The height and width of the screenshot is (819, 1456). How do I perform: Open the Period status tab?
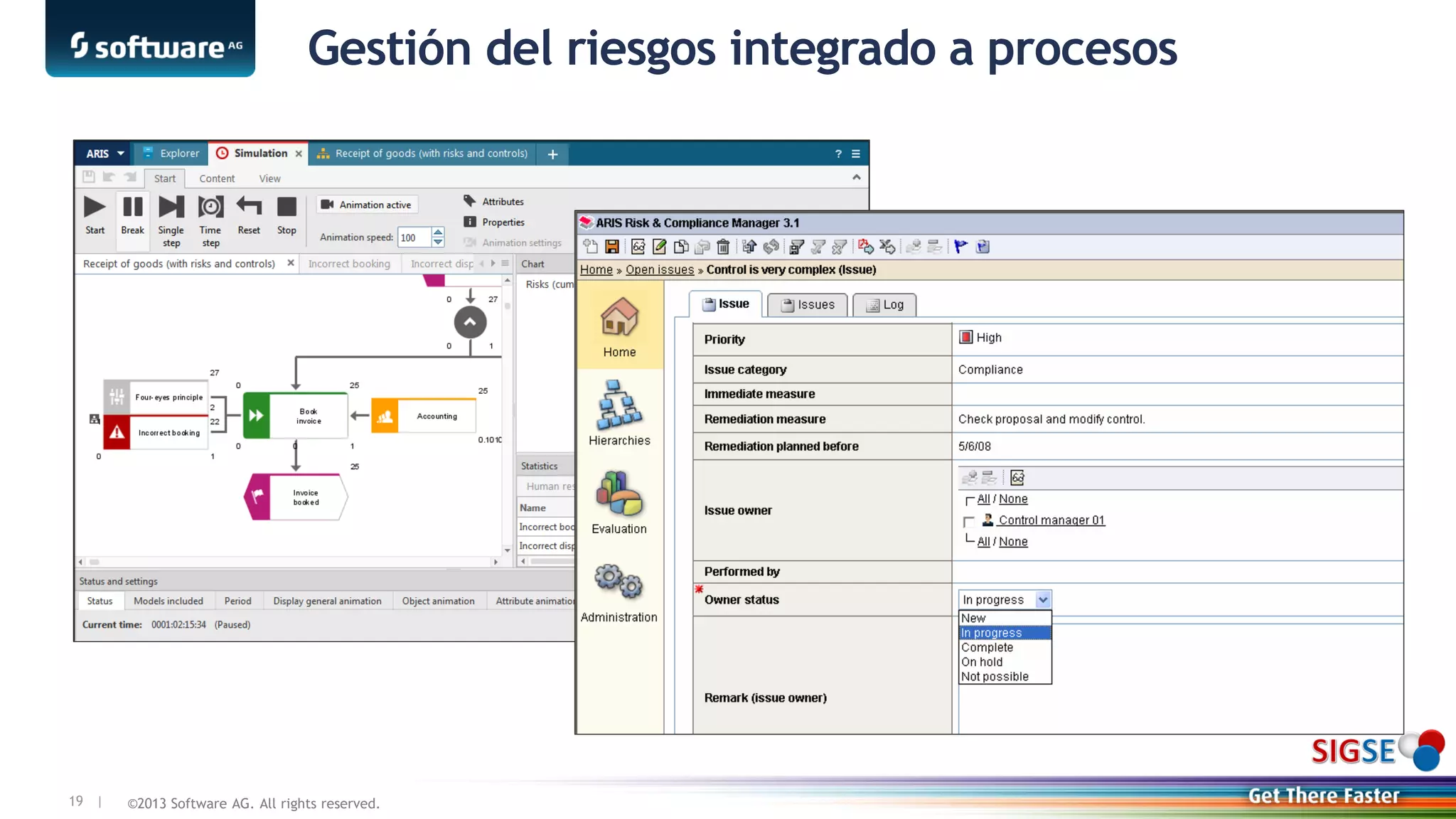[237, 601]
